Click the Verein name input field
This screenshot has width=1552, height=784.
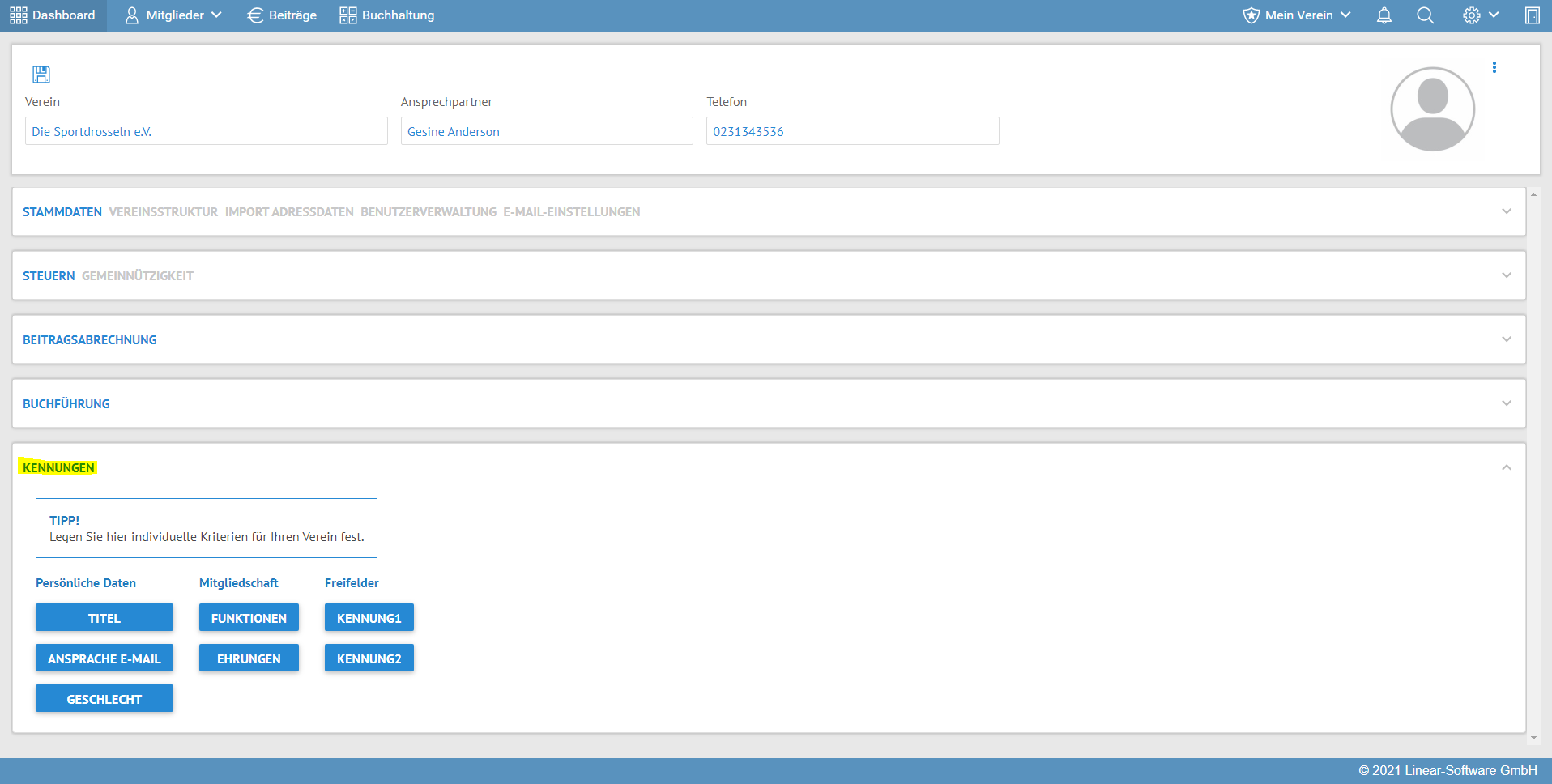(207, 131)
